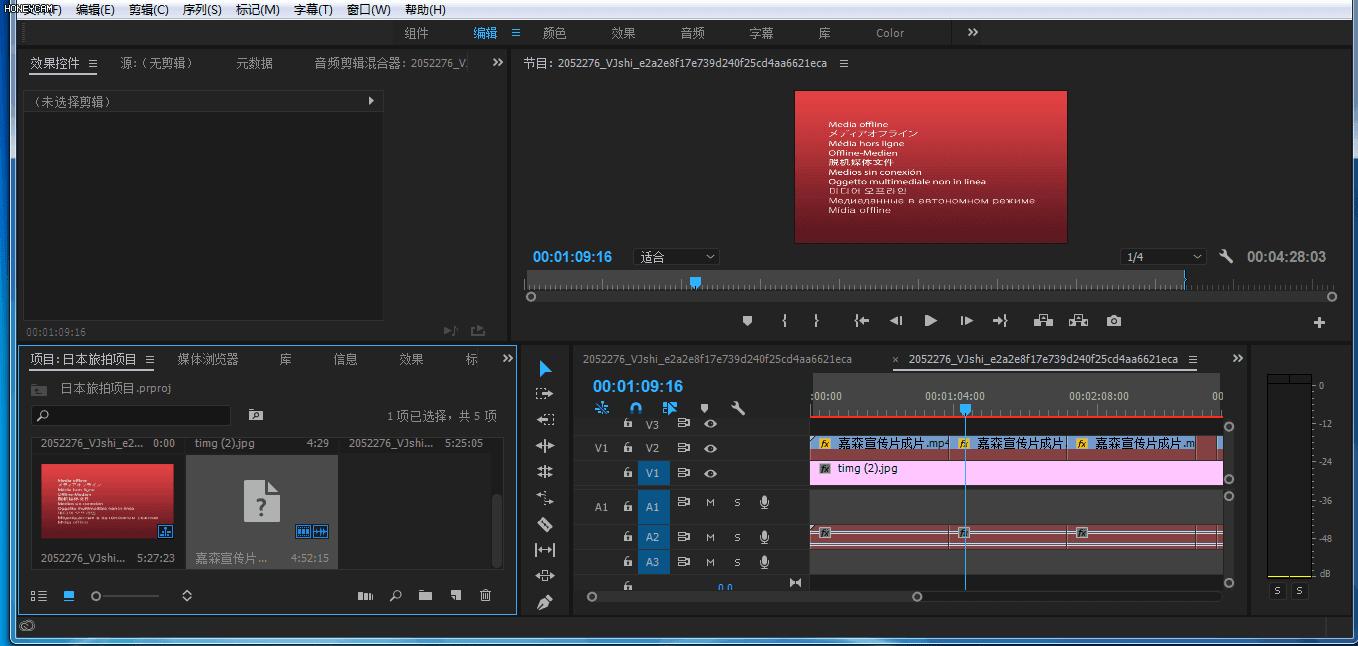Export frame with camera icon
This screenshot has width=1358, height=646.
(1114, 321)
